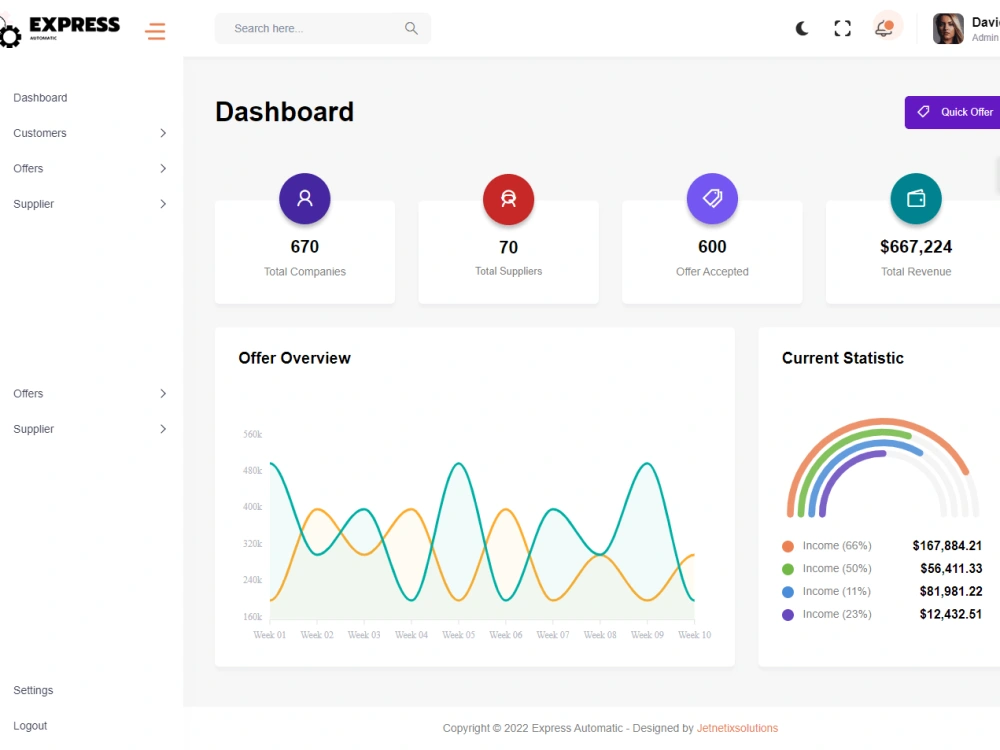
Task: Click the $667,224 Total Revenue figure
Action: pyautogui.click(x=916, y=247)
